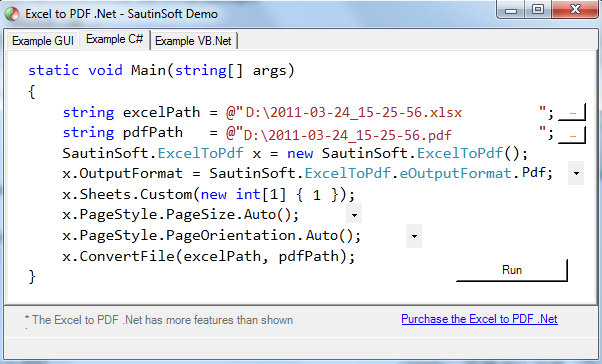Click 'x.OutputFormat' code text
The width and height of the screenshot is (602, 364).
(122, 173)
